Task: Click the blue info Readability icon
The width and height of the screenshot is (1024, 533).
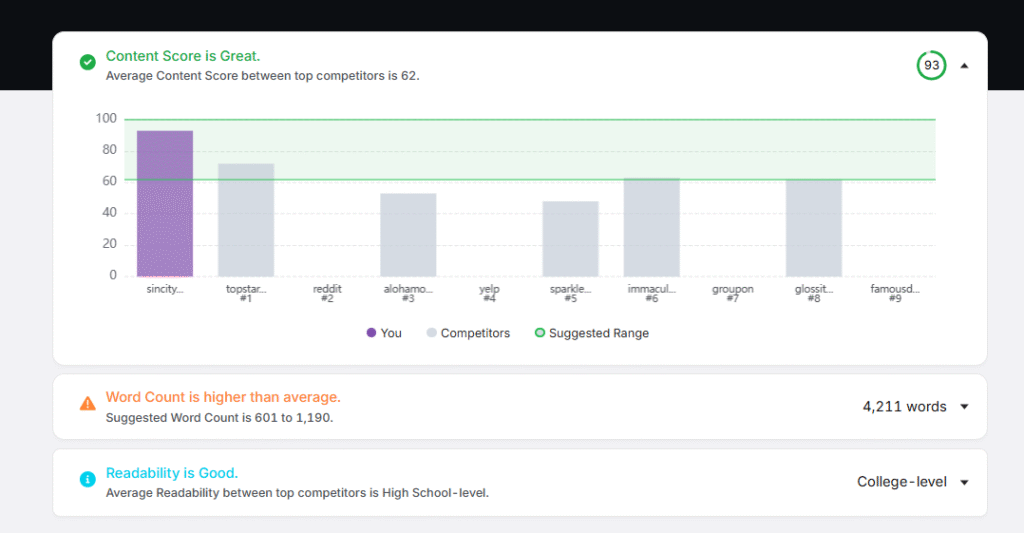Action: tap(88, 479)
